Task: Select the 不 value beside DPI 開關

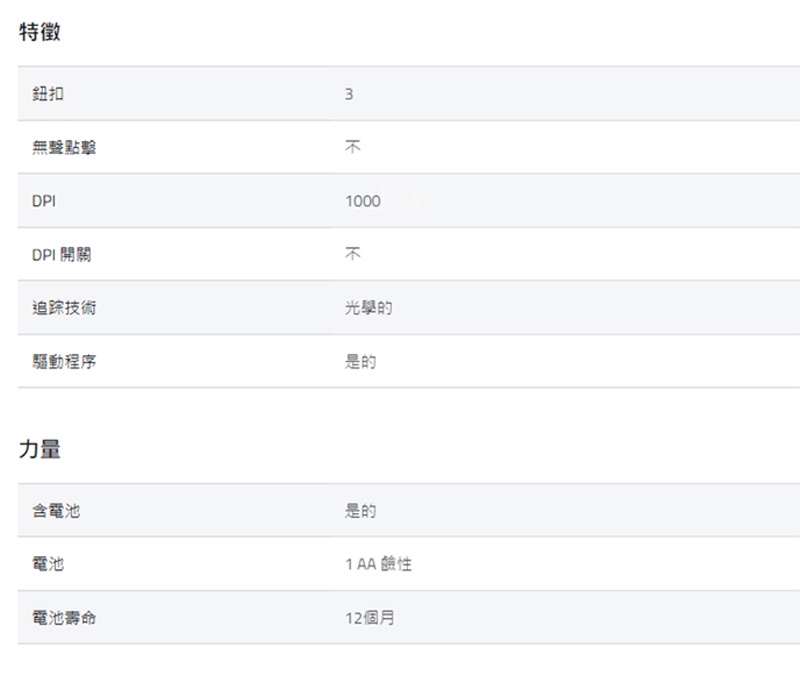Action: 353,255
